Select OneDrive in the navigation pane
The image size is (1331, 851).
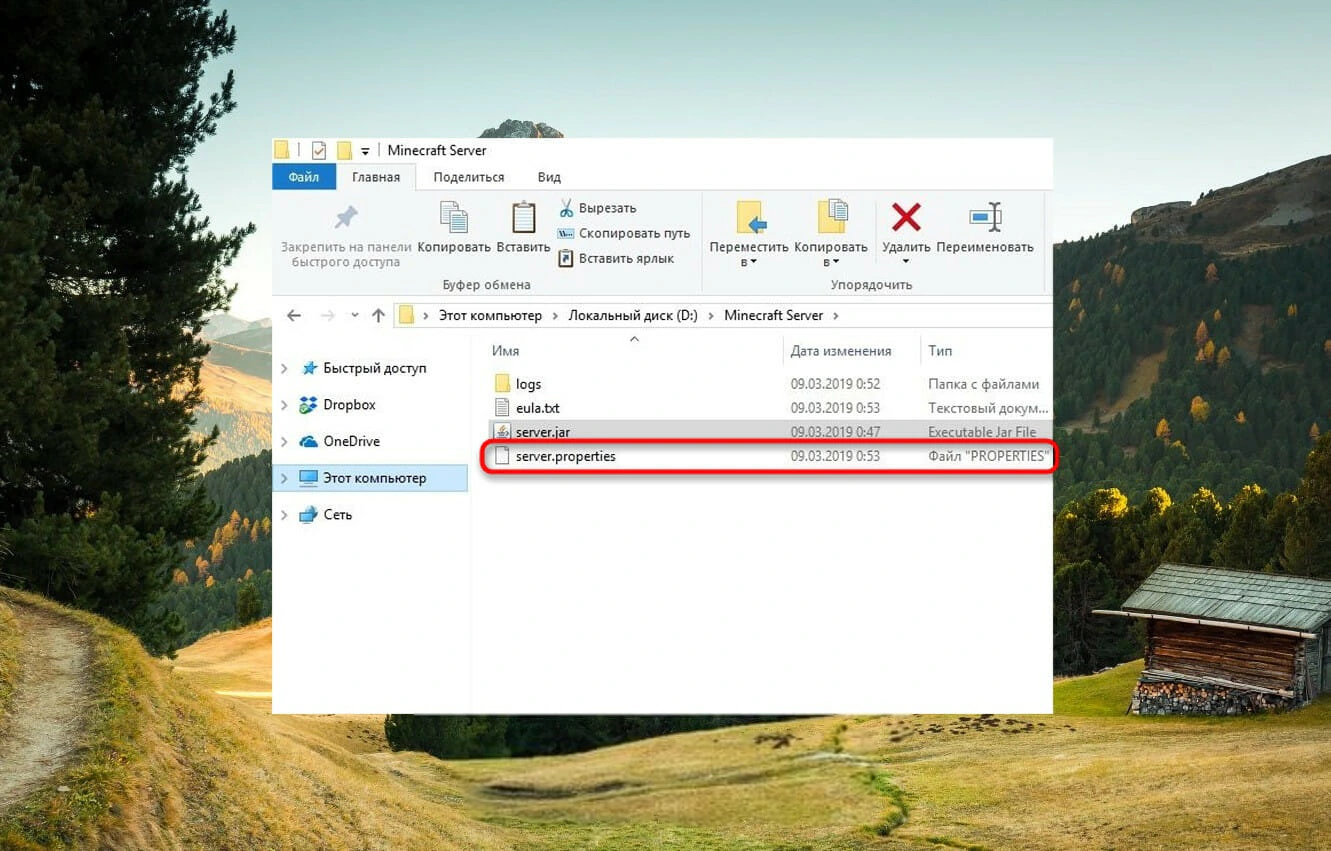click(351, 441)
